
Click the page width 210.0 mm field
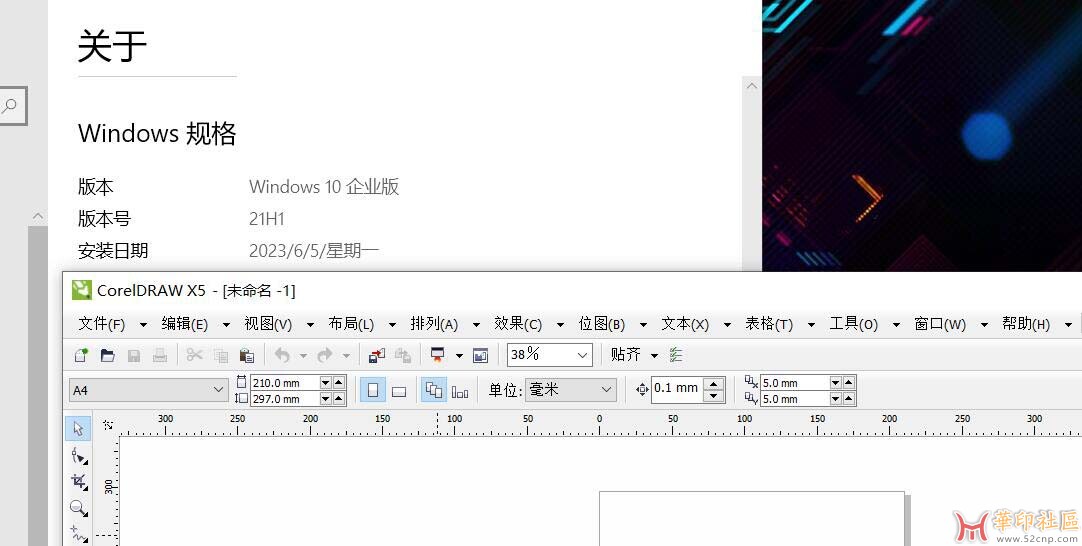(285, 382)
